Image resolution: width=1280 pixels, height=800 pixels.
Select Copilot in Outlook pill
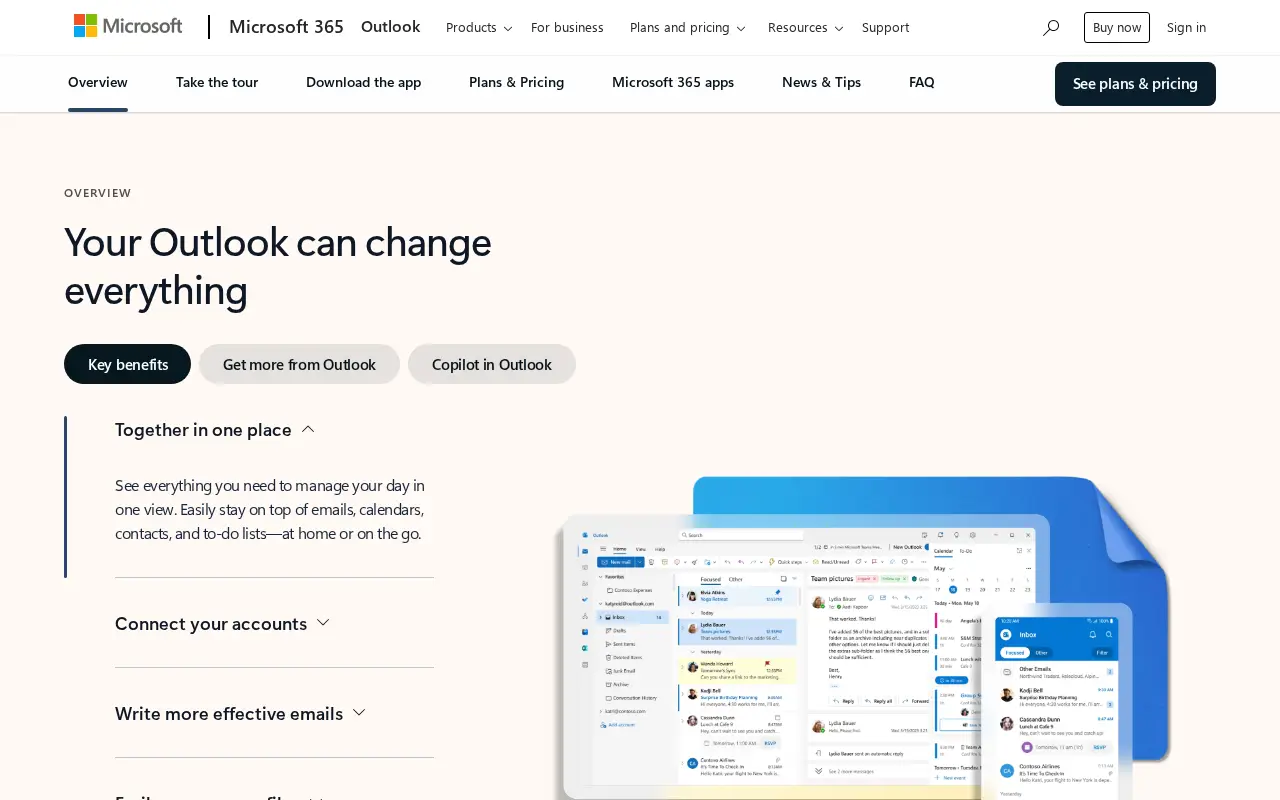tap(492, 364)
